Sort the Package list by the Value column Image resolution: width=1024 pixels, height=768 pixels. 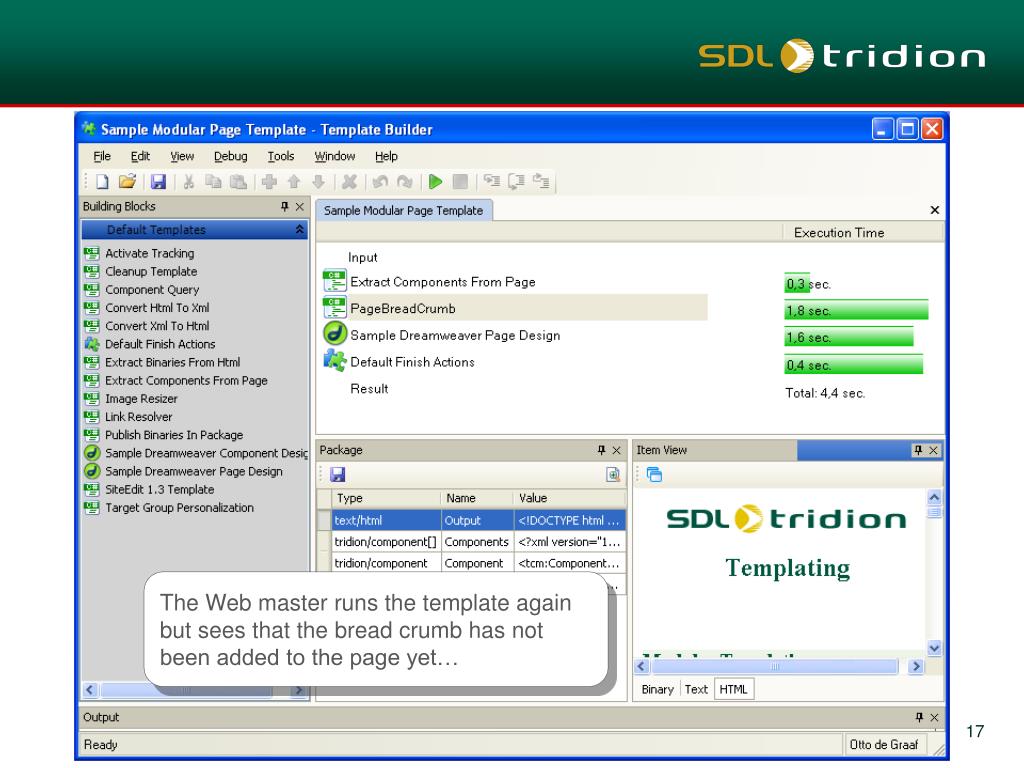569,498
